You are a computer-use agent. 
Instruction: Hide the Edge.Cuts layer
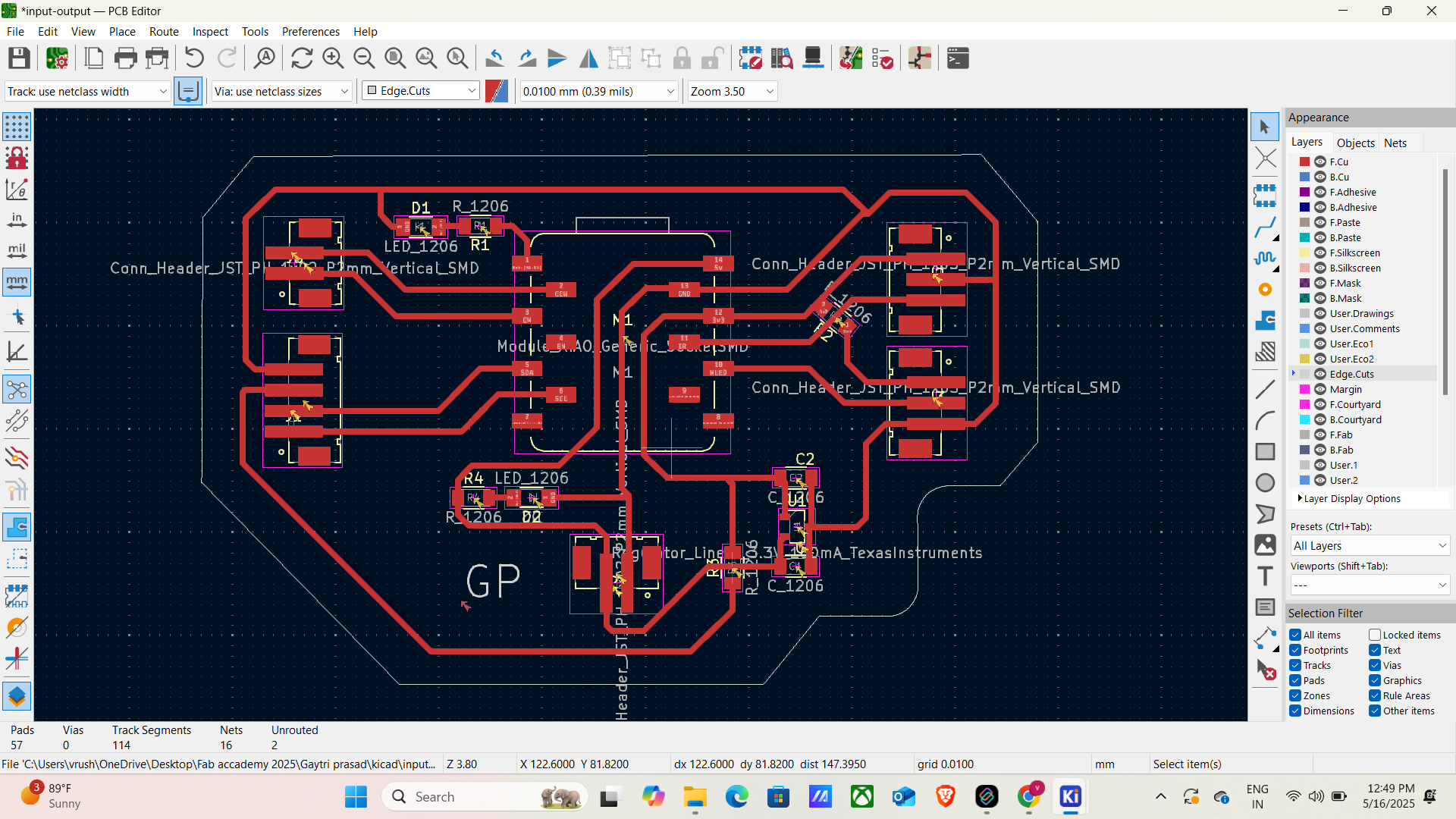(1320, 374)
